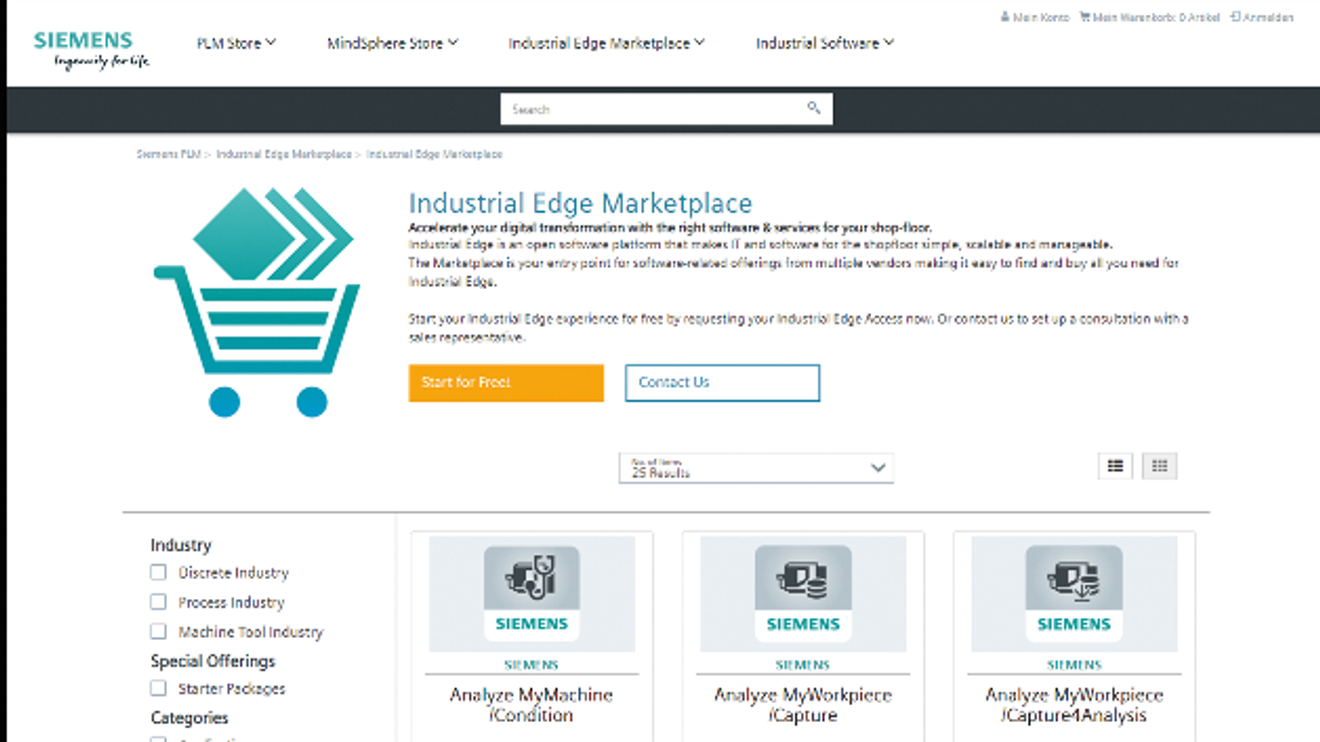Click the Anmelden login link
The height and width of the screenshot is (742, 1320).
(x=1262, y=17)
